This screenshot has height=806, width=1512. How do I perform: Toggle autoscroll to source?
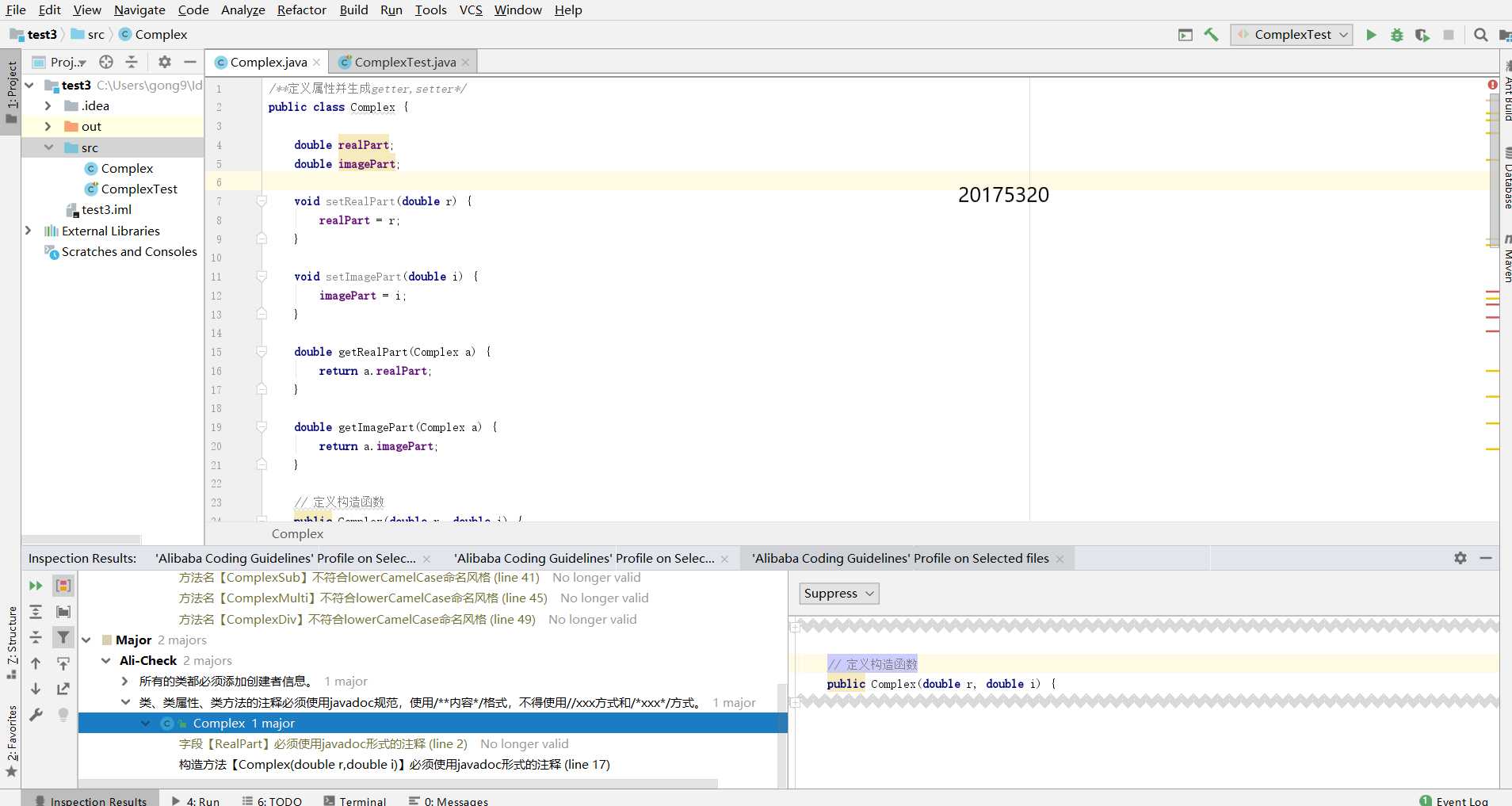63,663
